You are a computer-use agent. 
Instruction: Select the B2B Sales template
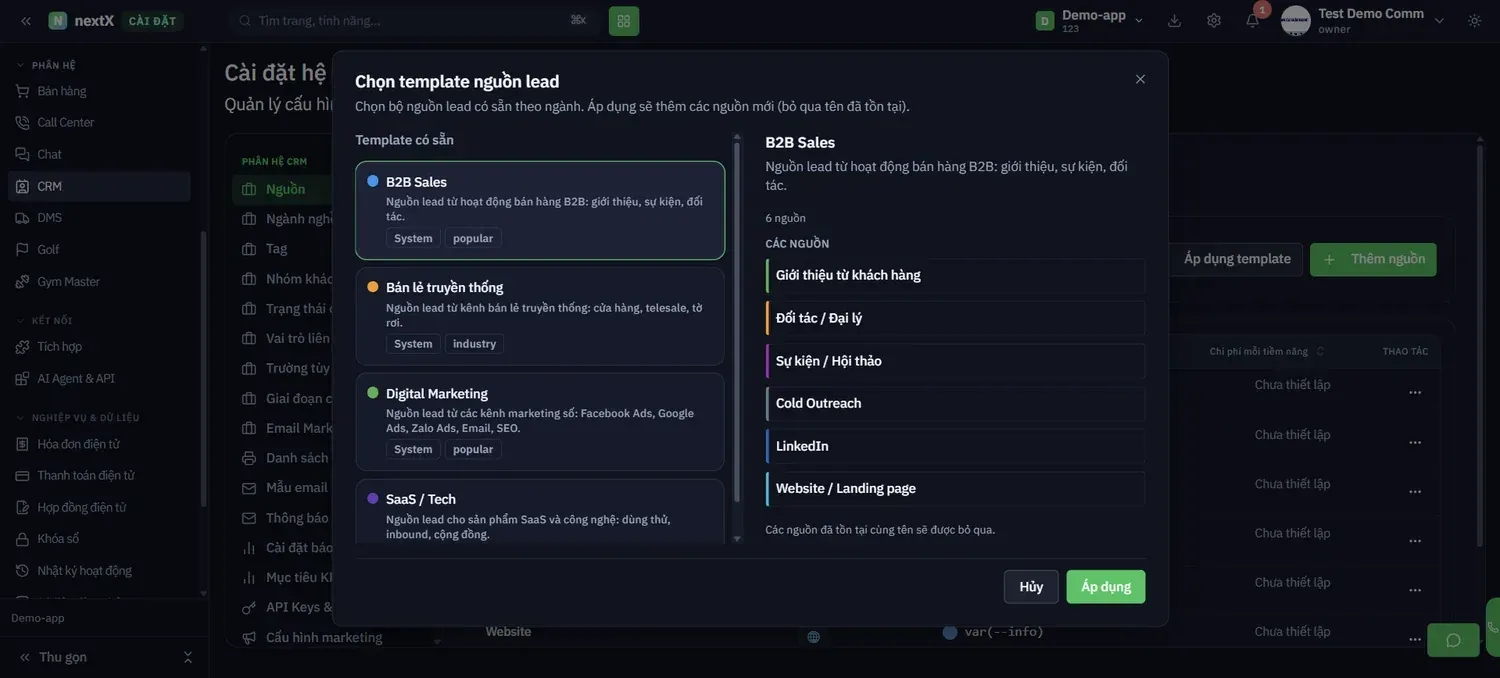click(x=540, y=210)
